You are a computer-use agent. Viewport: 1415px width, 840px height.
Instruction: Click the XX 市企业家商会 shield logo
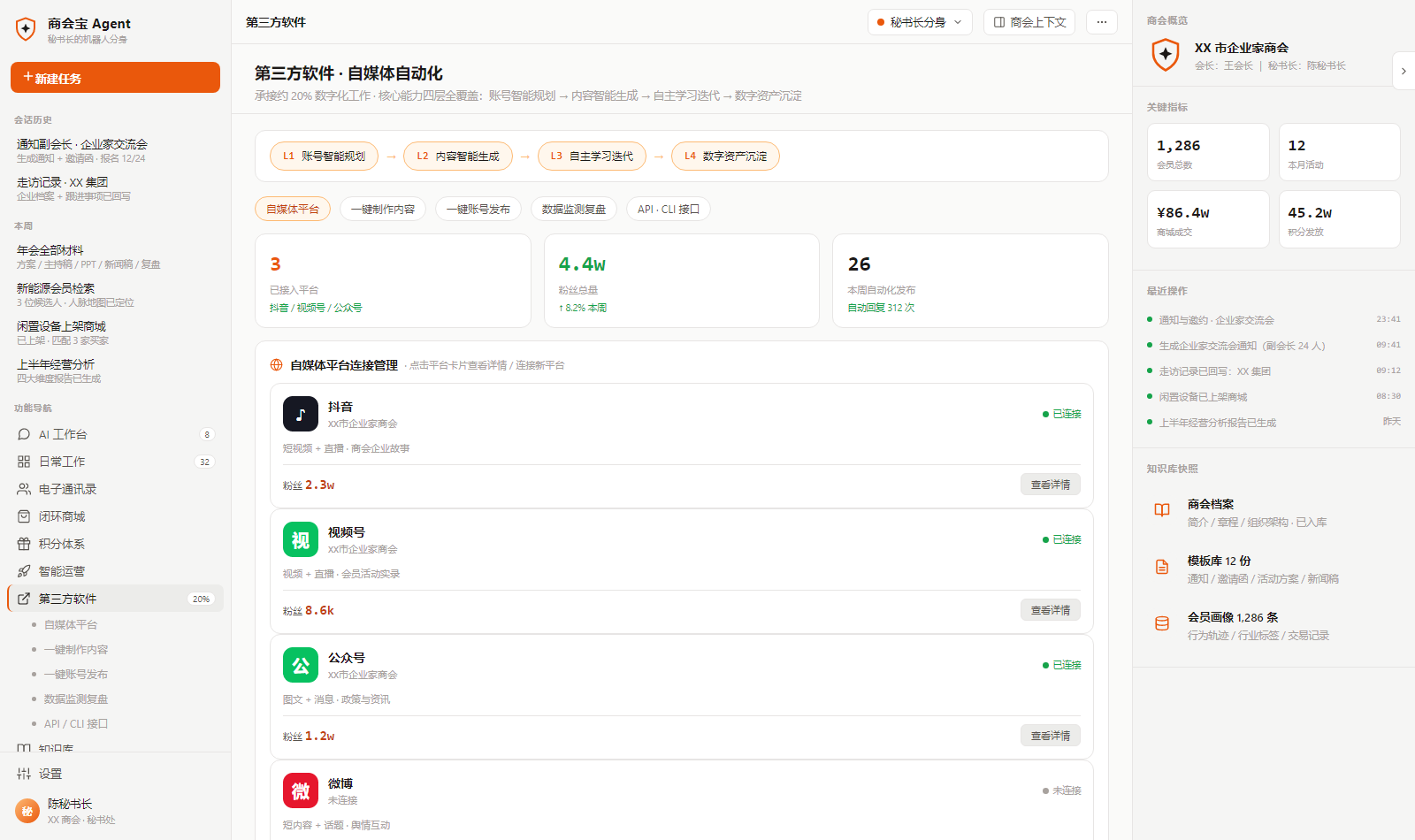tap(1166, 55)
